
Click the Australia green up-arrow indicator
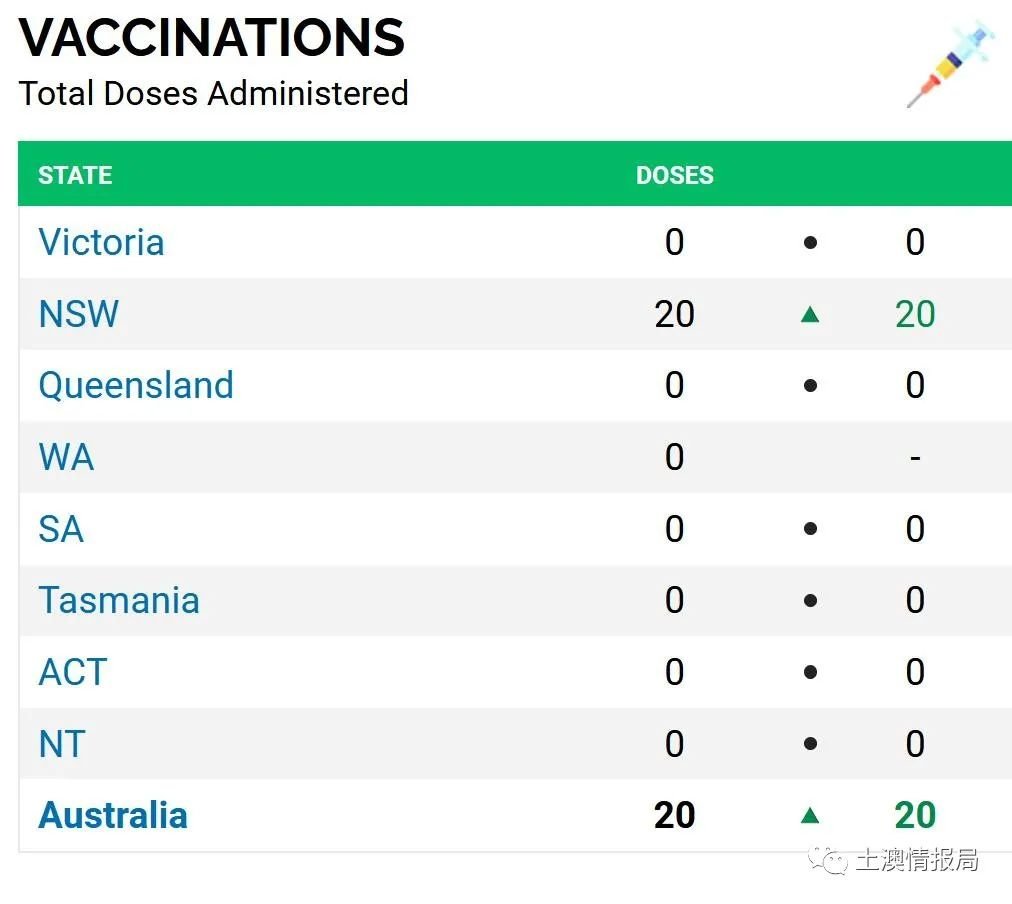[x=810, y=816]
